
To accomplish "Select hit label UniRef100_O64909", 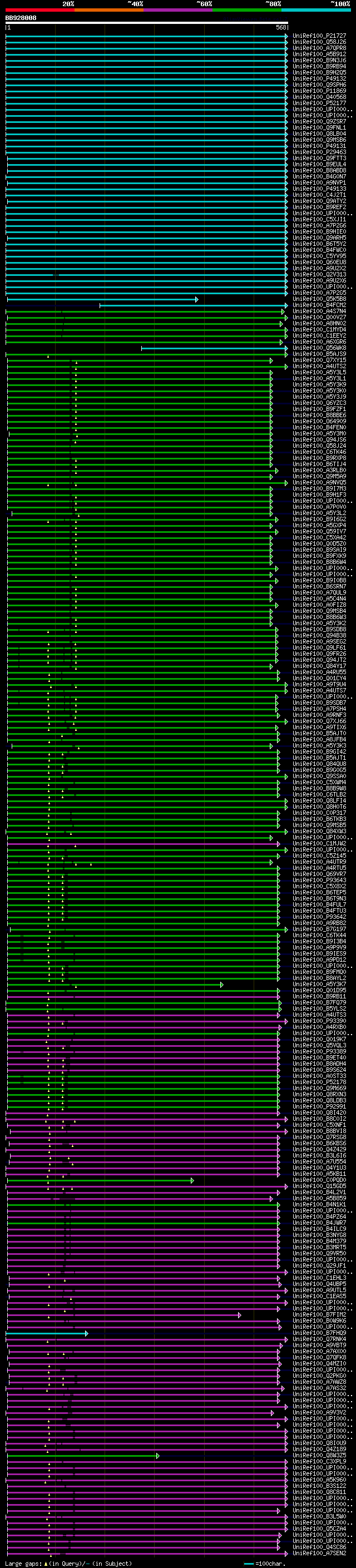I will tap(319, 421).
